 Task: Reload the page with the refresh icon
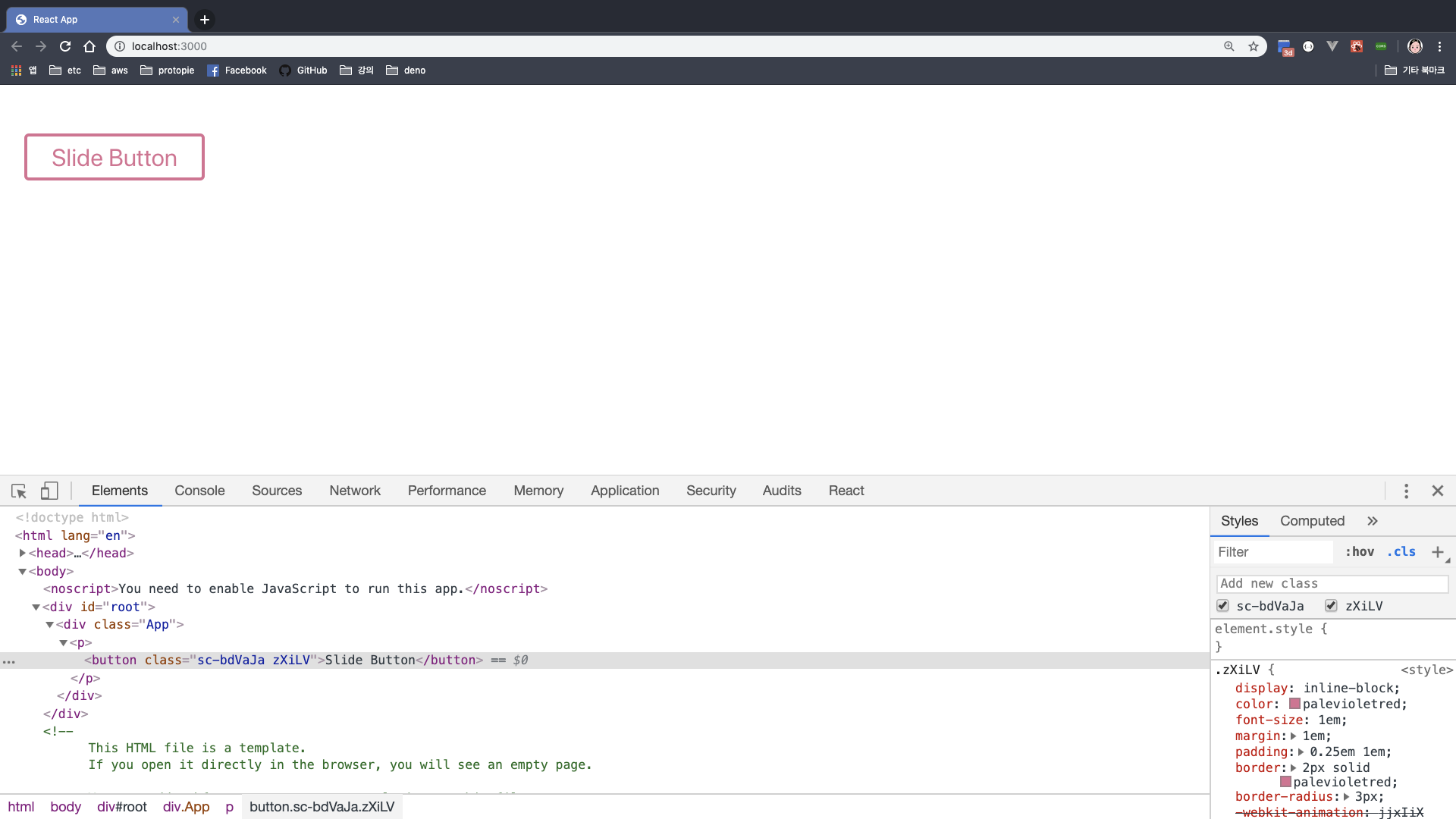click(65, 46)
